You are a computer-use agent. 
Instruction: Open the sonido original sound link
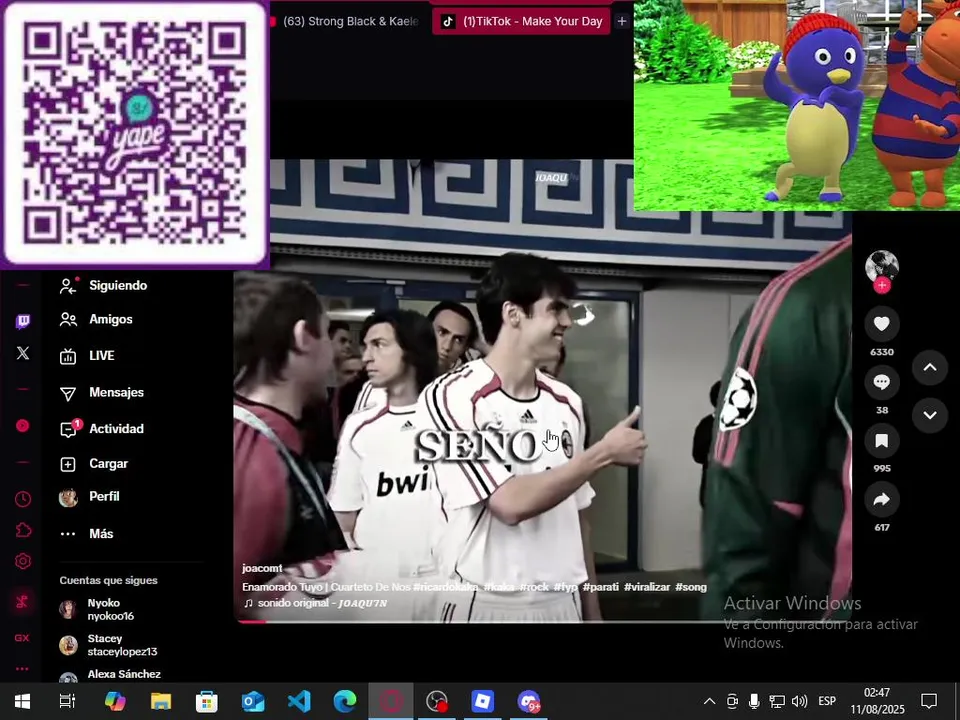[x=315, y=603]
